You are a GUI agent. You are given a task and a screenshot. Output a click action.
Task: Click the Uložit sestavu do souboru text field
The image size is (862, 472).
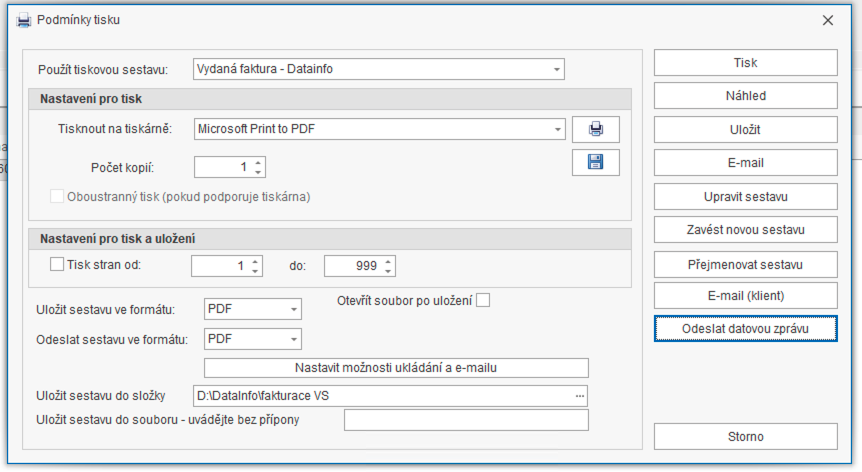coord(466,420)
